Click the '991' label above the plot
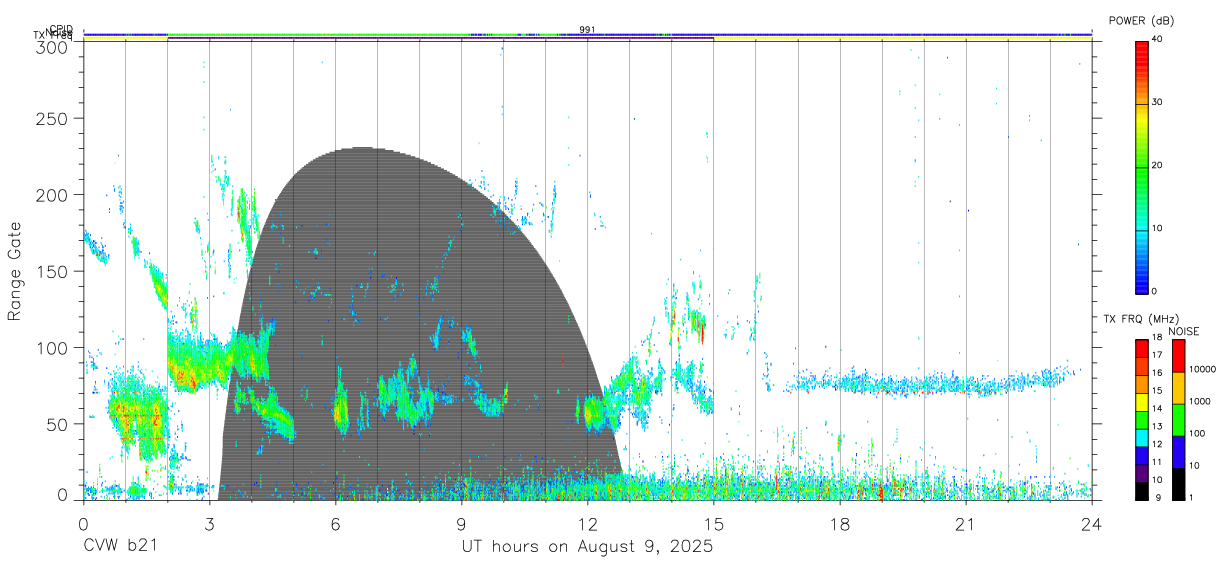 (587, 30)
